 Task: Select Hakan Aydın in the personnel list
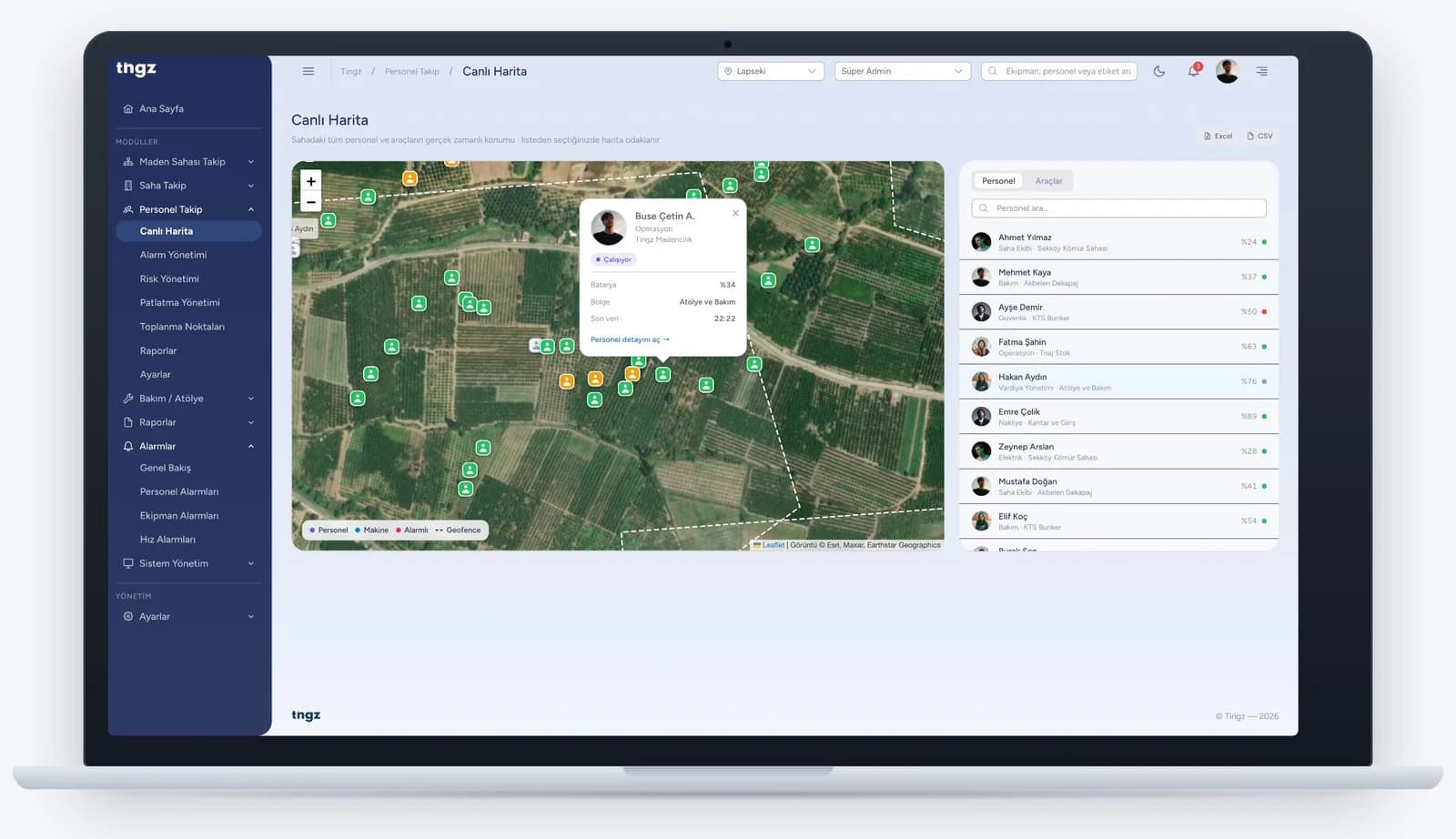(1119, 381)
